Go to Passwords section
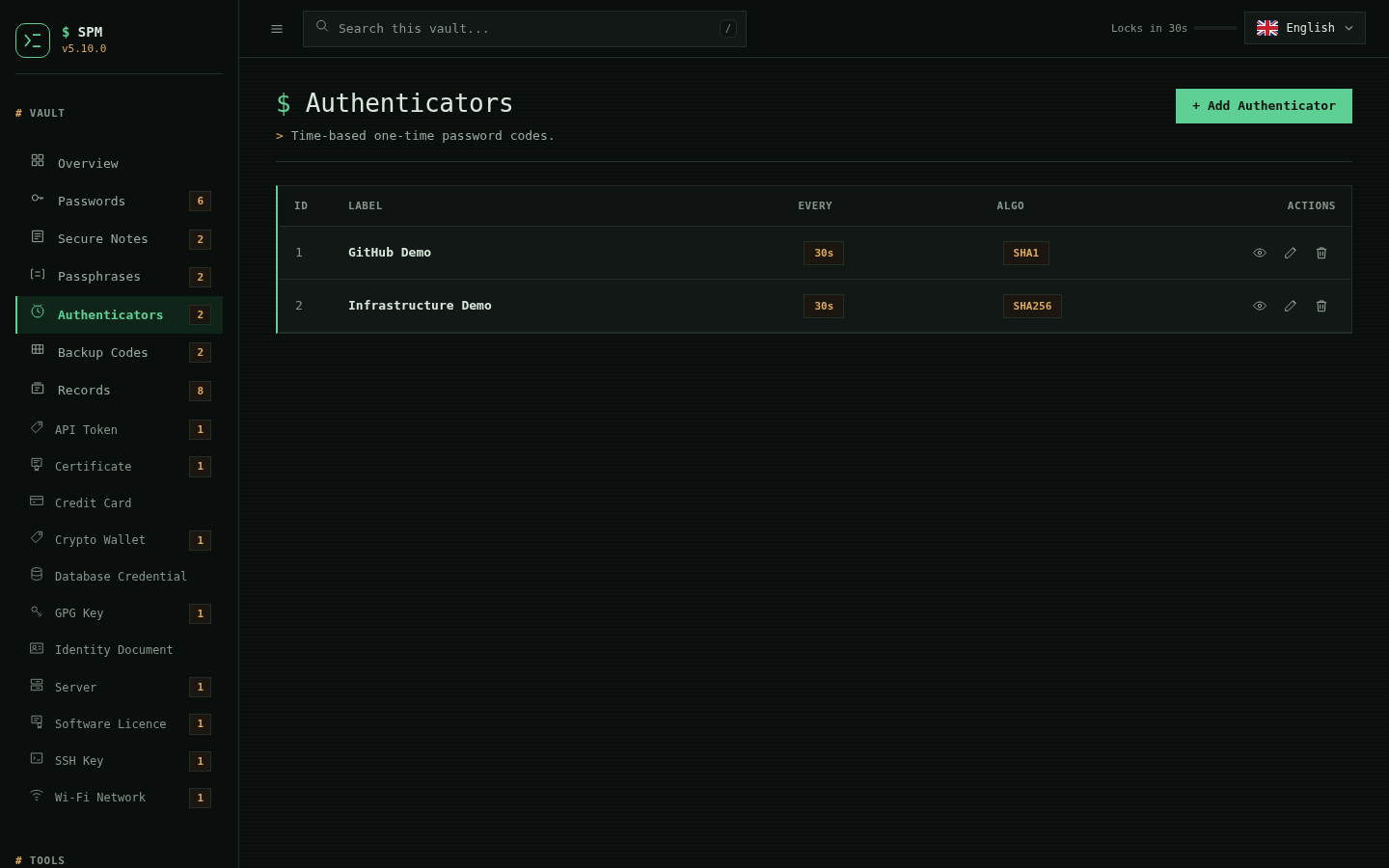 [120, 201]
